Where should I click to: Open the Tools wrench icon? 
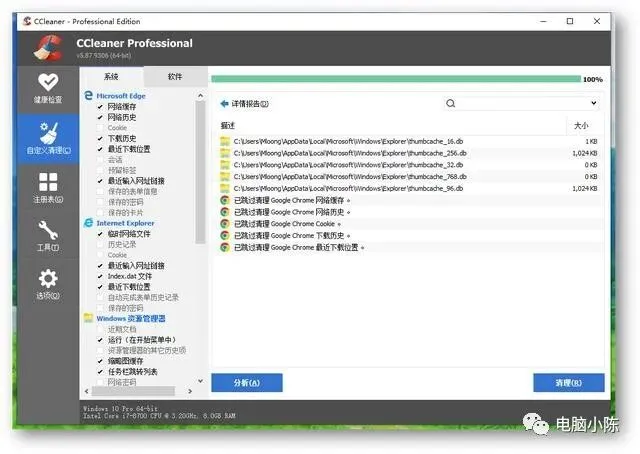(48, 230)
